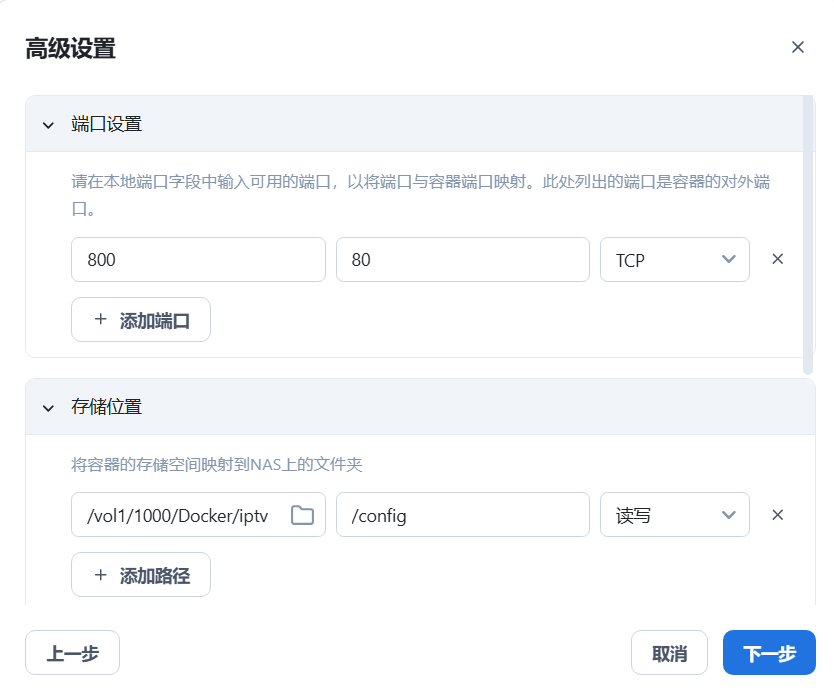834x690 pixels.
Task: Proceed with 下一步
Action: pyautogui.click(x=770, y=653)
